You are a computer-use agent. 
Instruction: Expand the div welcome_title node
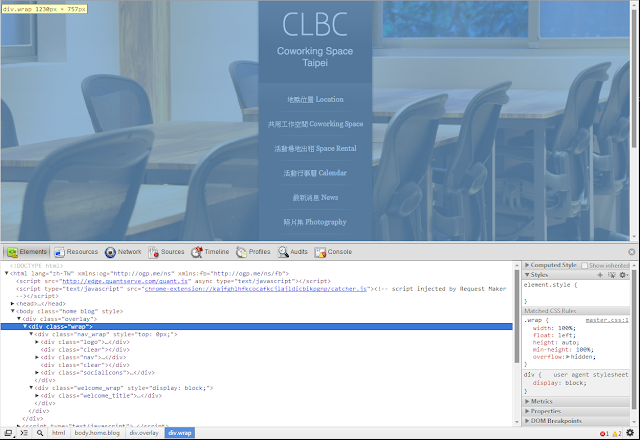pos(37,396)
